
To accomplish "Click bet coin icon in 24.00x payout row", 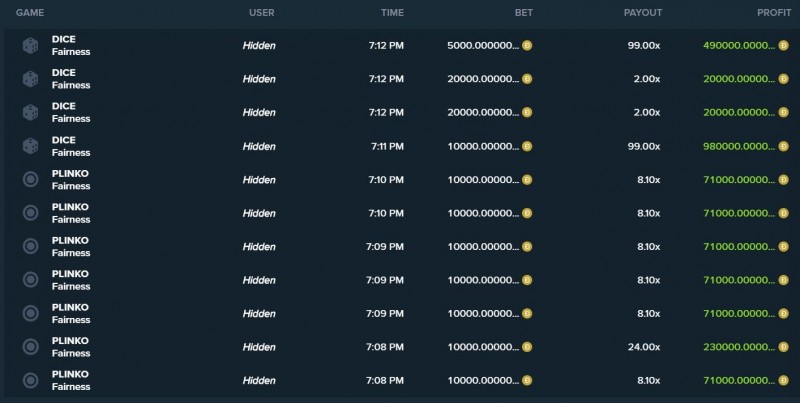I will click(x=527, y=347).
